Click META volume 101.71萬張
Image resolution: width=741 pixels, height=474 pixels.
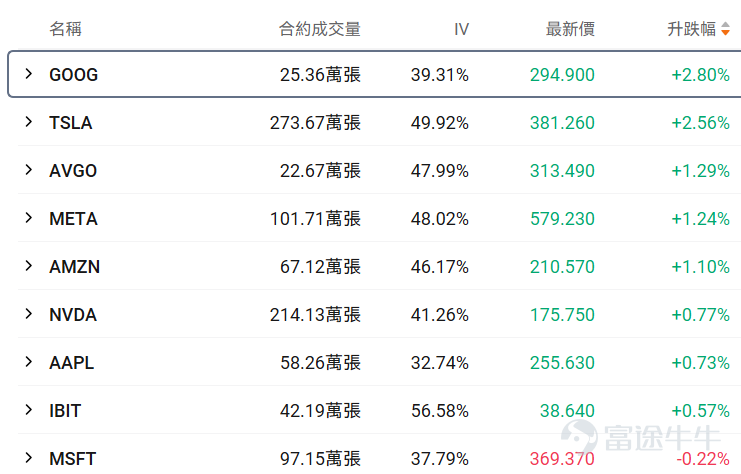point(315,219)
